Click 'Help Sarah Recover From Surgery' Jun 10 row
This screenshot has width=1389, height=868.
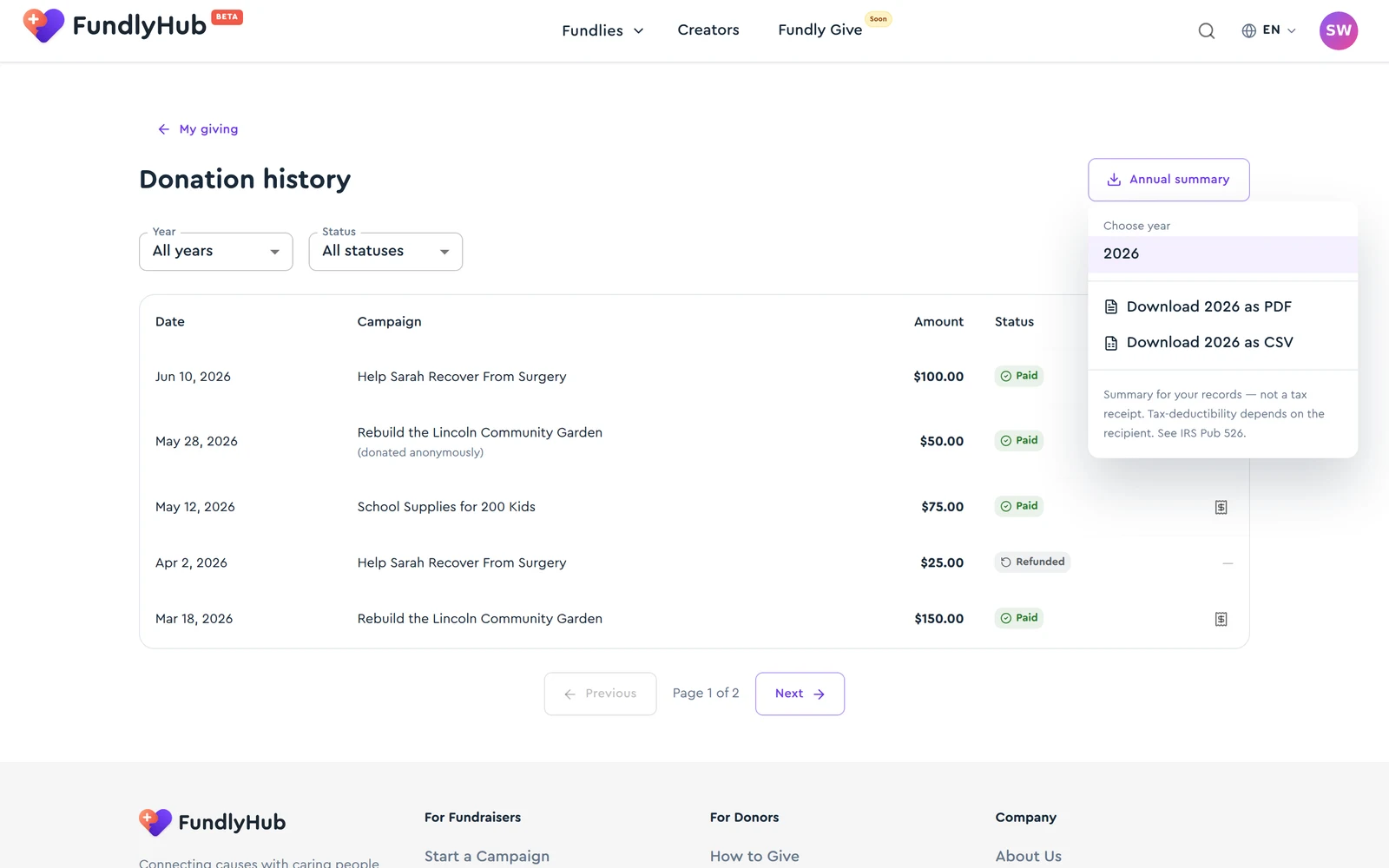coord(462,377)
